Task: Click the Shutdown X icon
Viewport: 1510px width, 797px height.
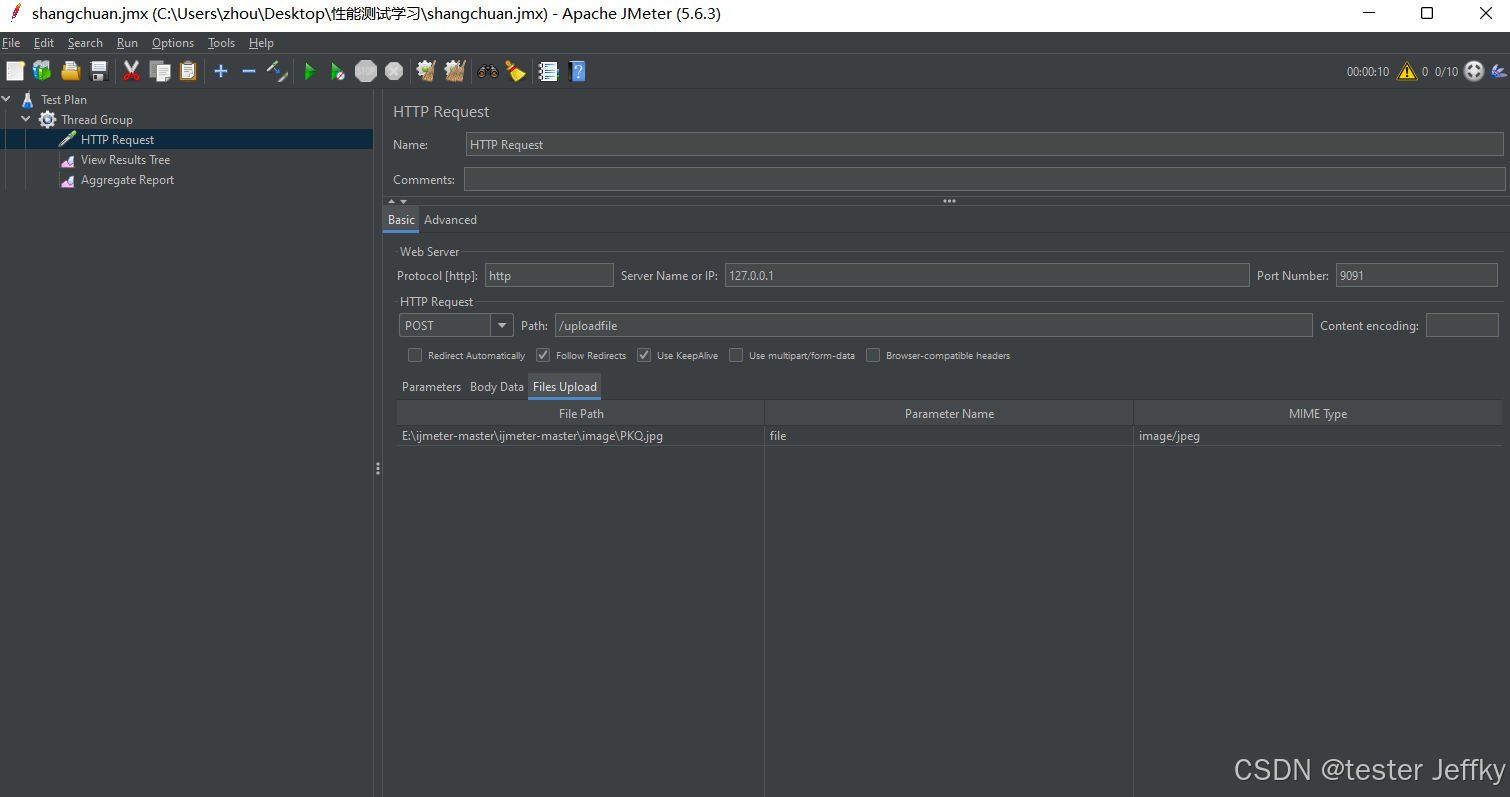Action: (x=394, y=71)
